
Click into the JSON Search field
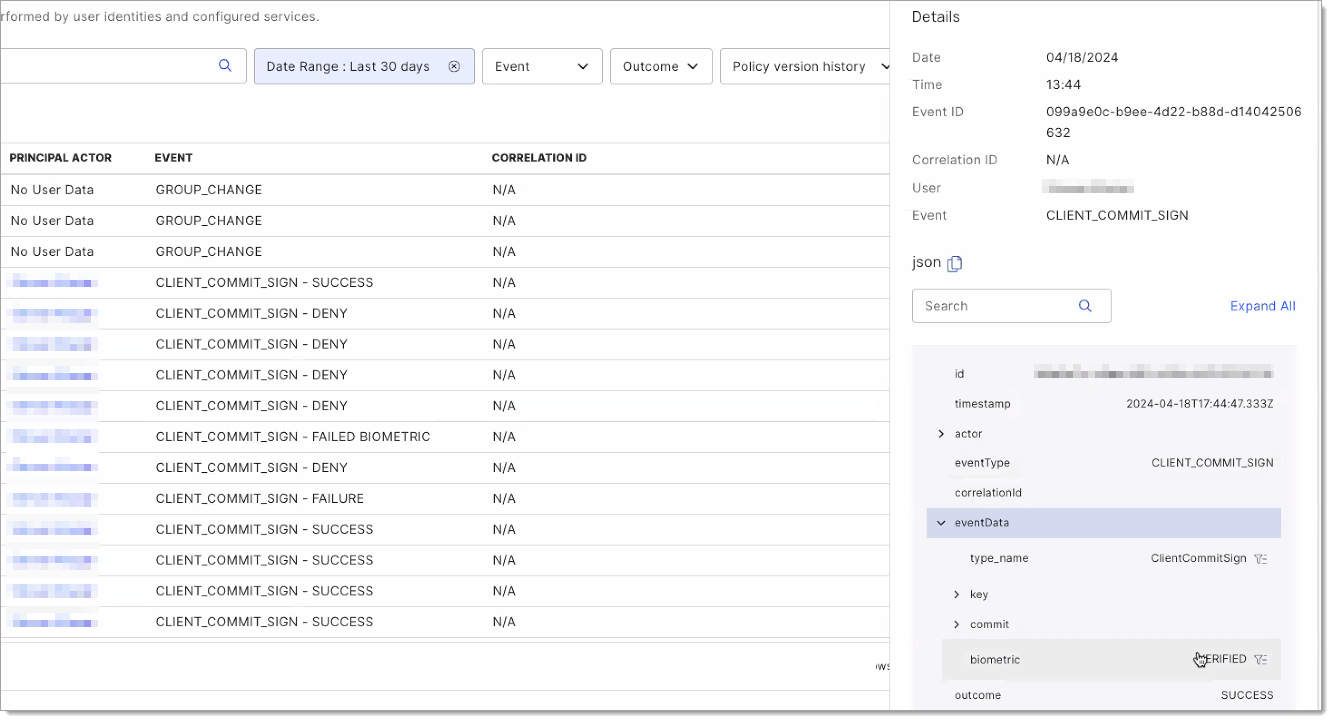click(995, 306)
